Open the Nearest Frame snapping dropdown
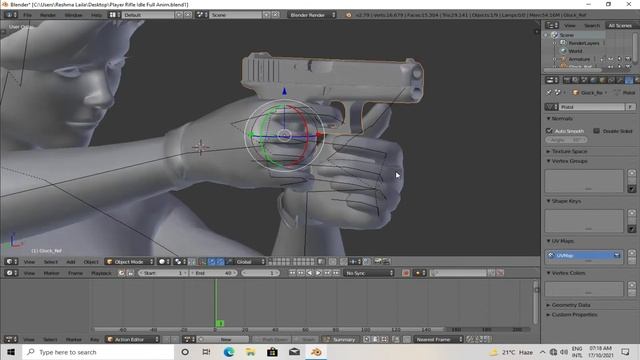This screenshot has width=640, height=360. click(438, 340)
